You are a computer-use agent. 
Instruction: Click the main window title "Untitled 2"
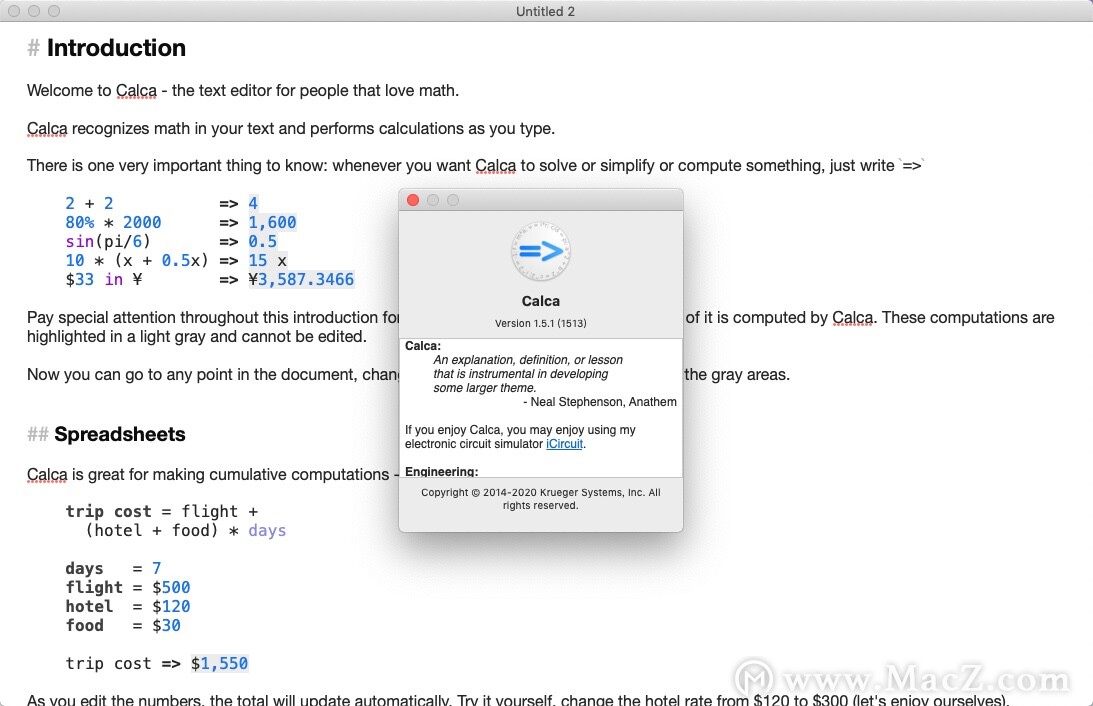[545, 11]
